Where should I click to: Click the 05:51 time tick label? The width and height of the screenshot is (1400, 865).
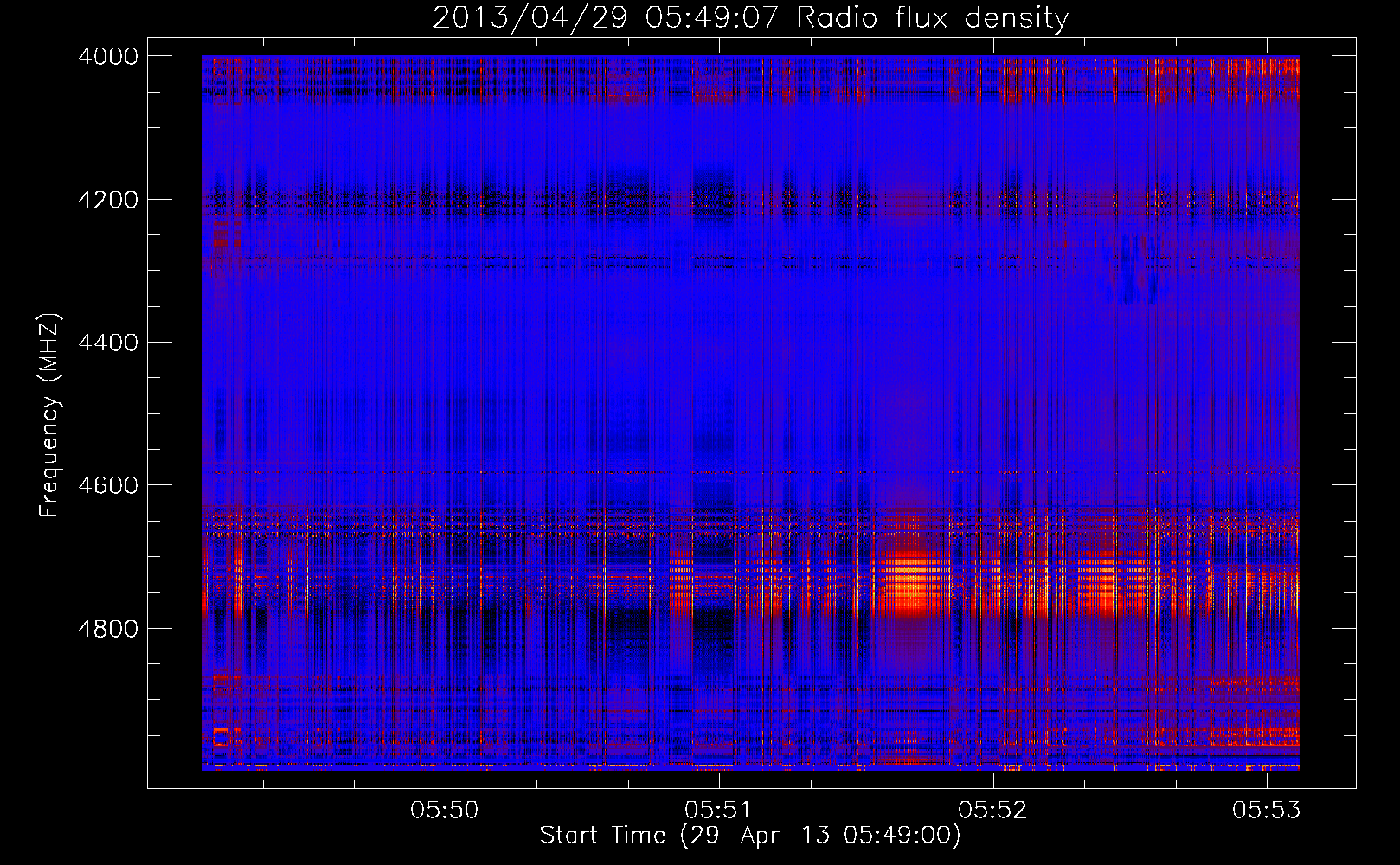(x=719, y=810)
